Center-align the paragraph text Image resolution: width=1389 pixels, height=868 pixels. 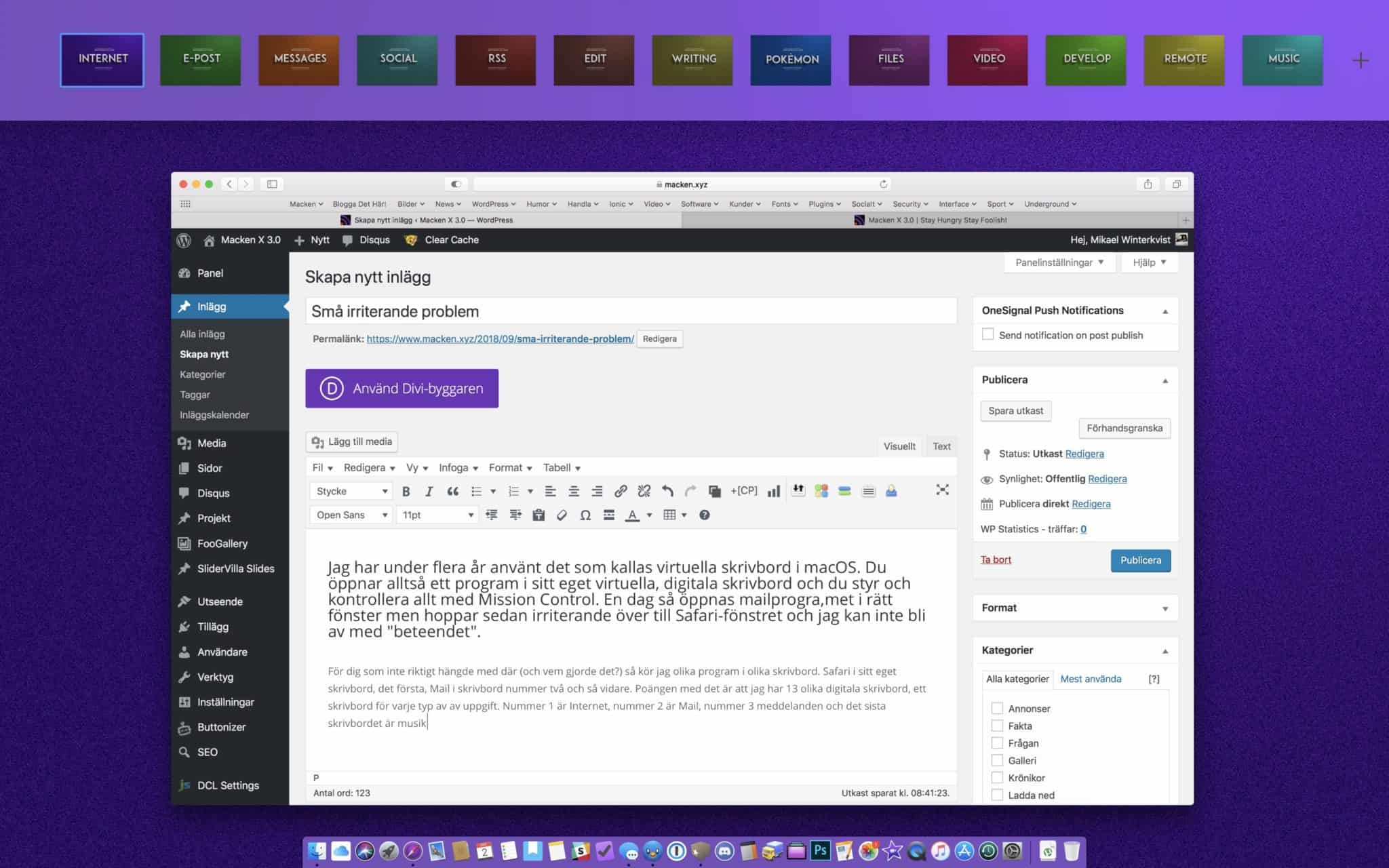coord(573,492)
